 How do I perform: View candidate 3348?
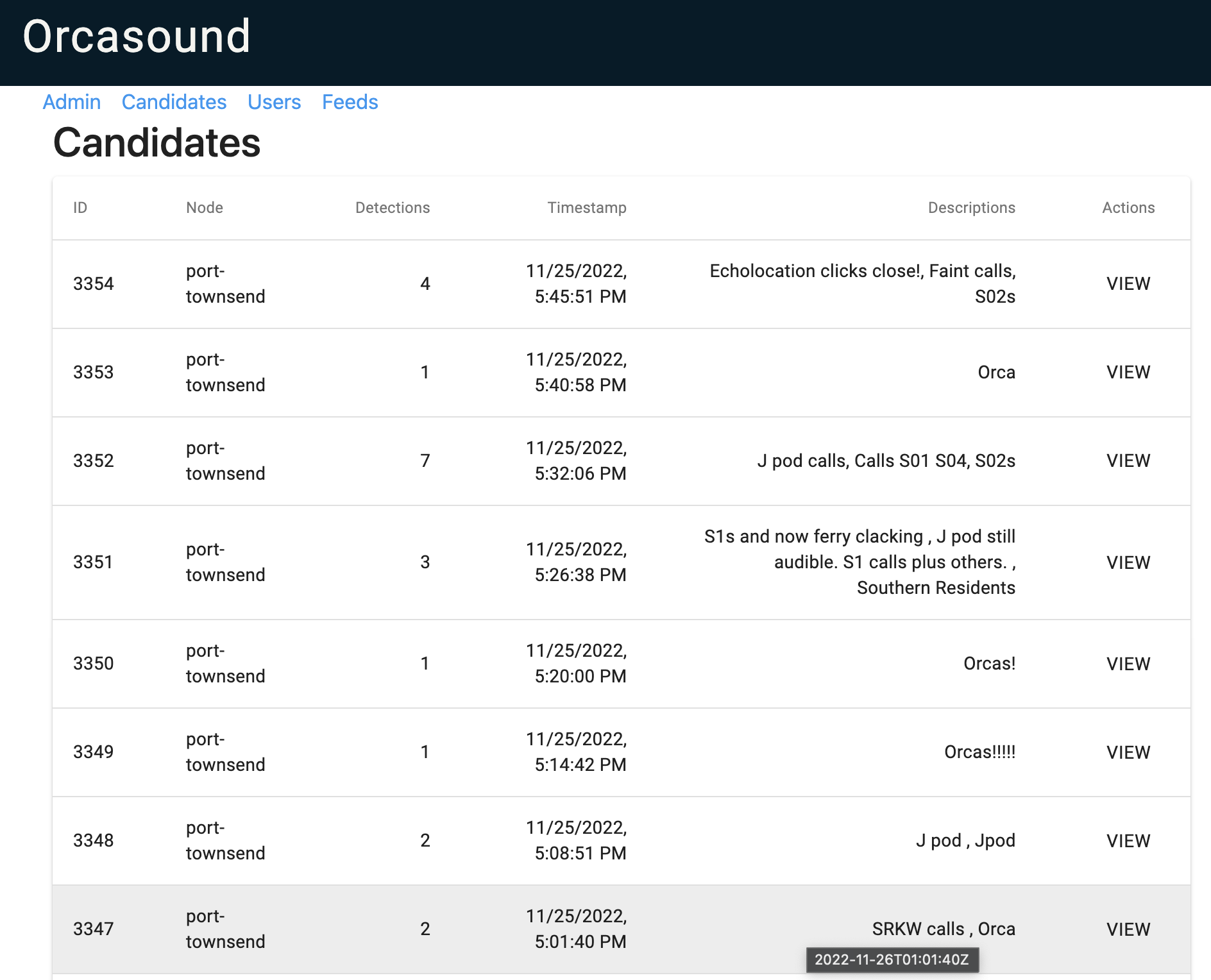click(1128, 841)
